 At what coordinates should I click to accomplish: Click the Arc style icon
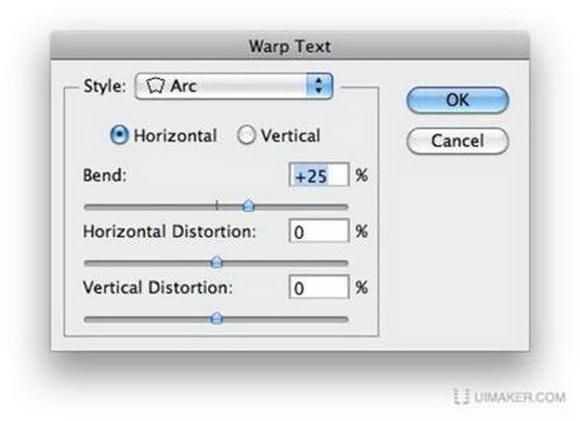point(155,86)
